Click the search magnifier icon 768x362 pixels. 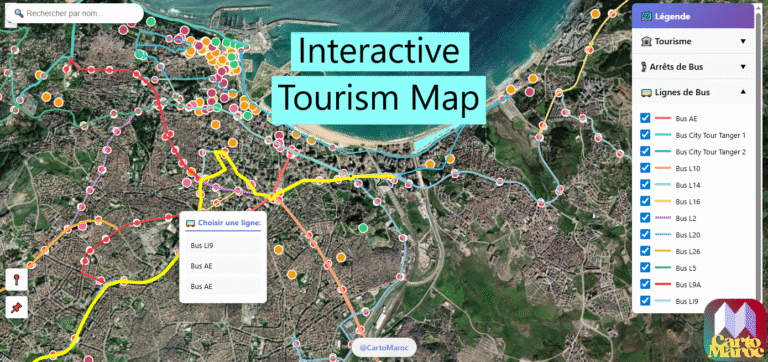point(19,14)
